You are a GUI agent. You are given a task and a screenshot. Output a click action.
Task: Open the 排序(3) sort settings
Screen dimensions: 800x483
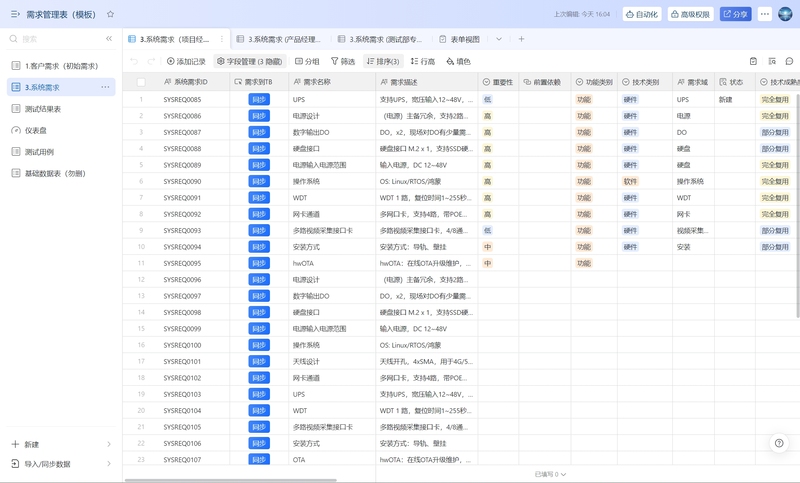(383, 61)
